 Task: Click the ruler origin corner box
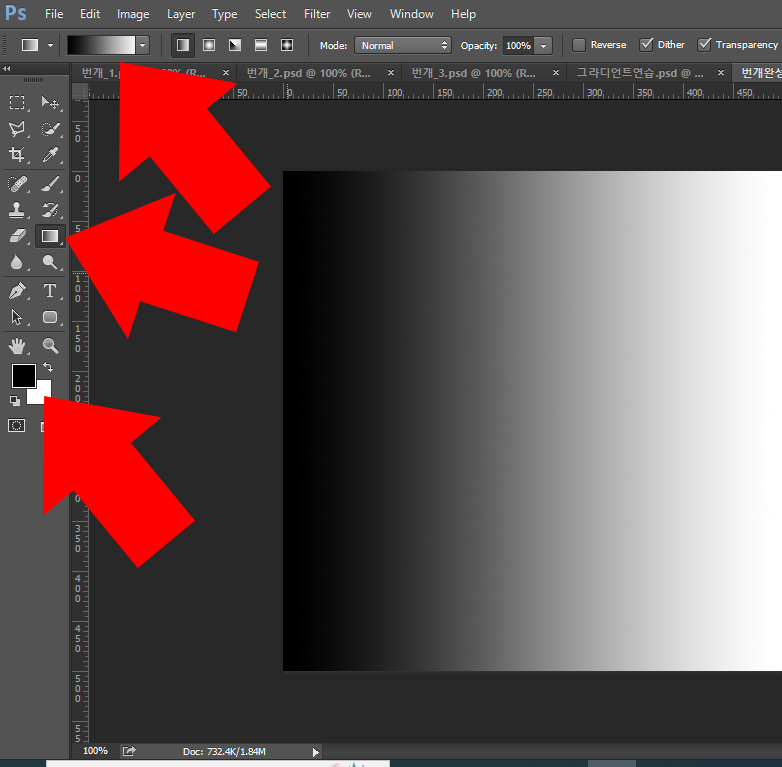point(80,92)
